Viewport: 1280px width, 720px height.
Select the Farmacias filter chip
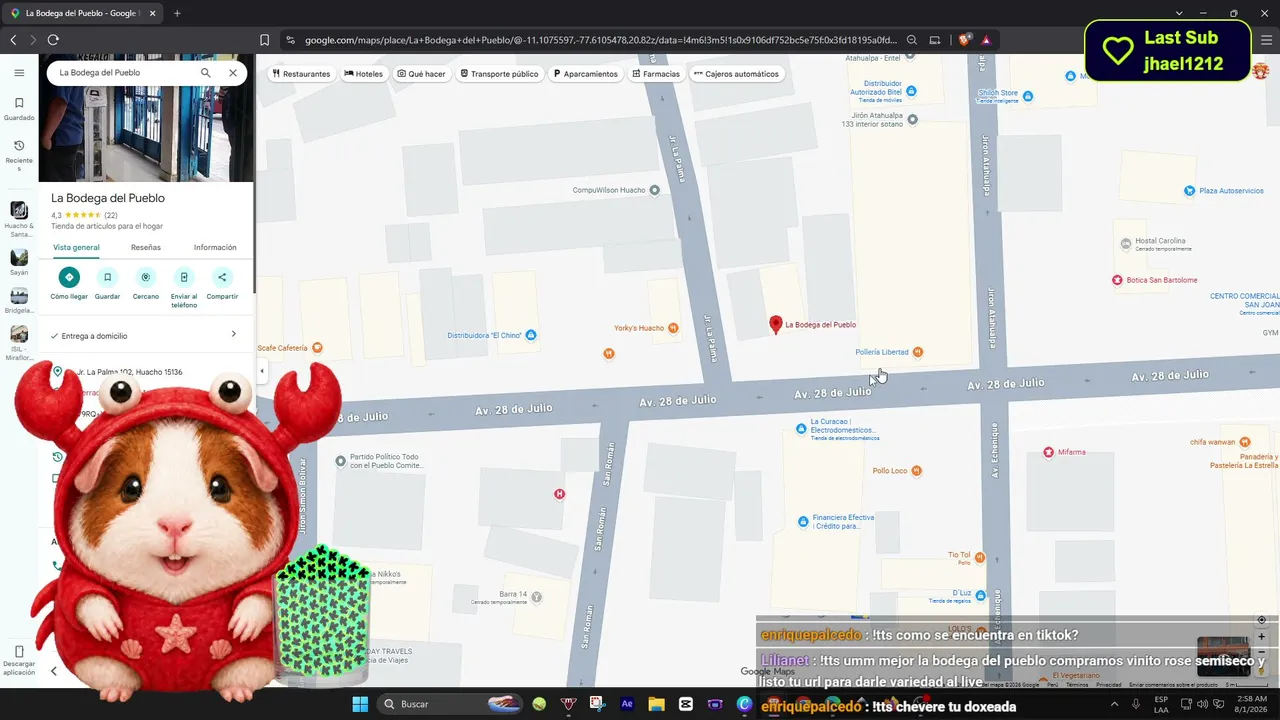tap(656, 74)
